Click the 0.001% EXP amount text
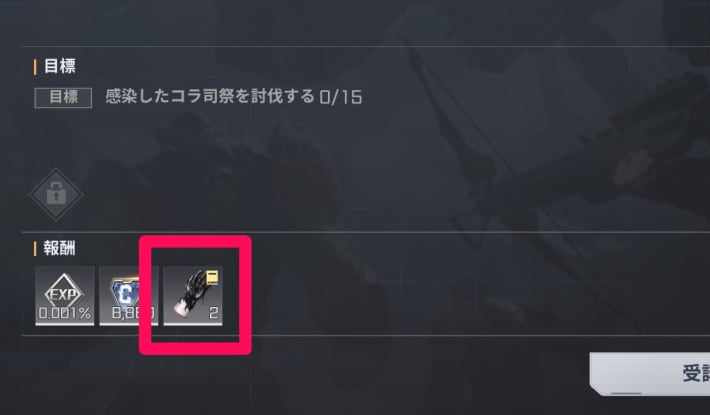Image resolution: width=710 pixels, height=415 pixels. pyautogui.click(x=65, y=313)
